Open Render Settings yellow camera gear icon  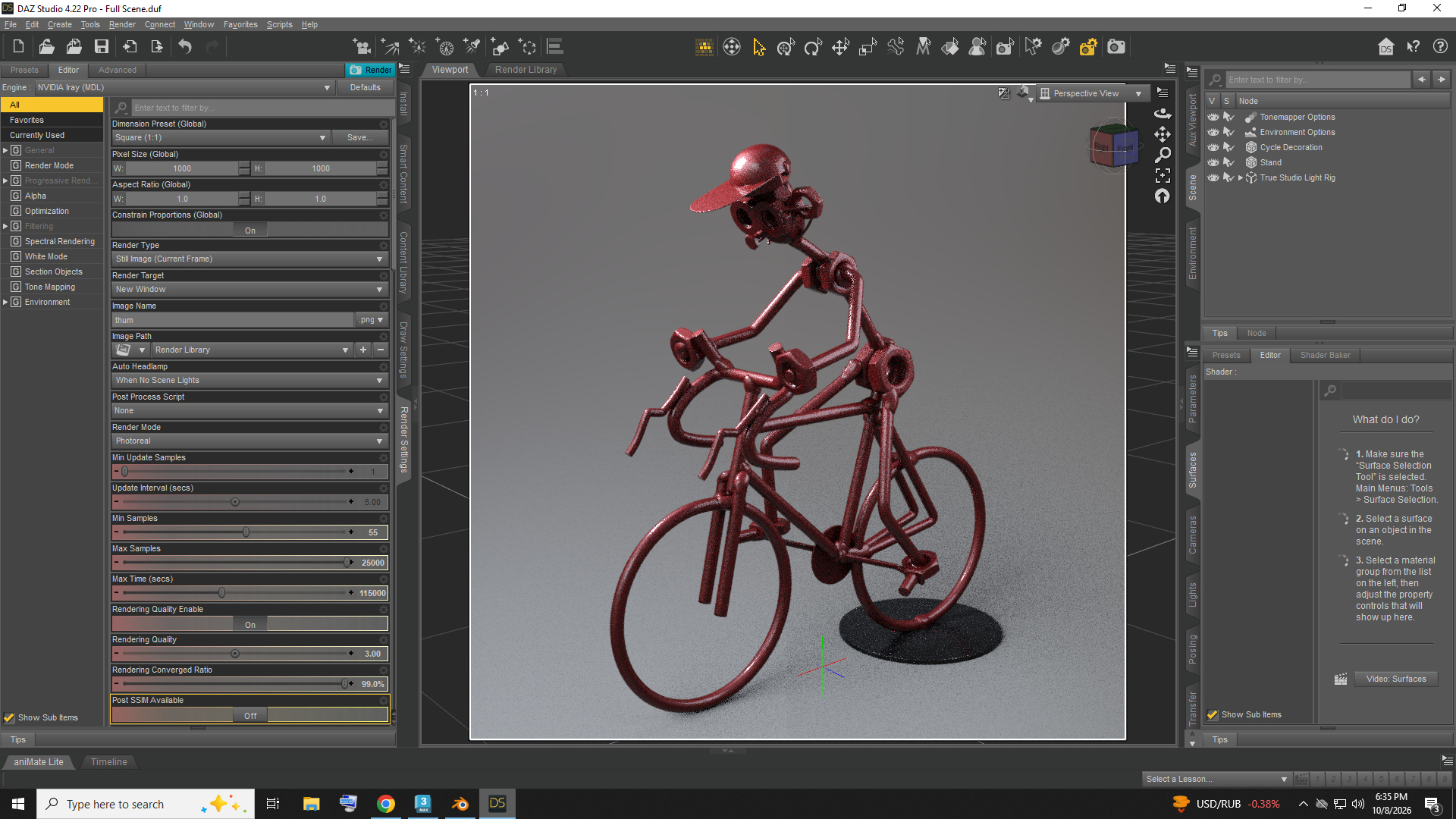point(1088,47)
